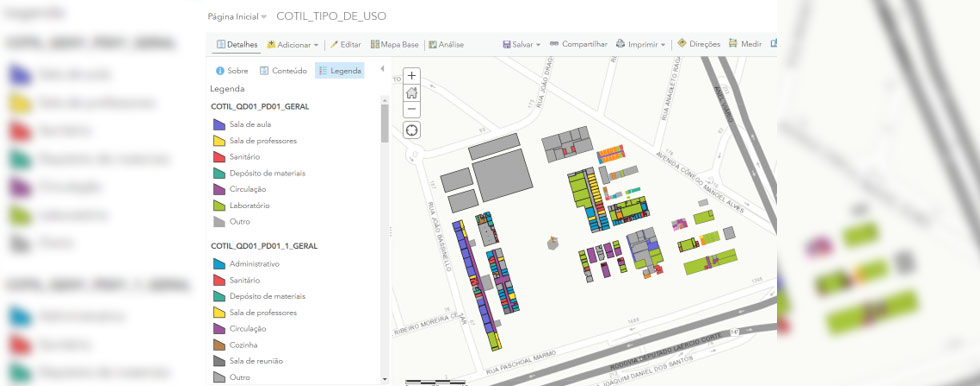Switch to the Conteúdo tab

click(283, 71)
